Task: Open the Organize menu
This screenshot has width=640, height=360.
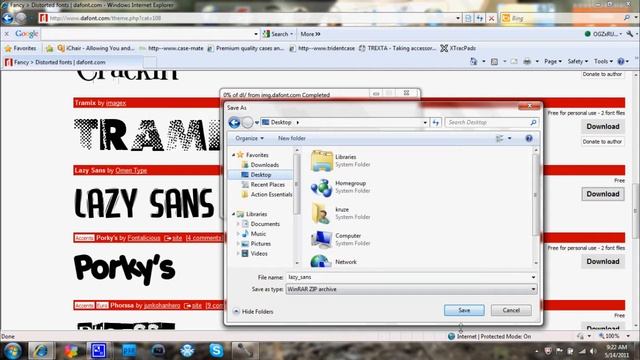Action: (249, 138)
